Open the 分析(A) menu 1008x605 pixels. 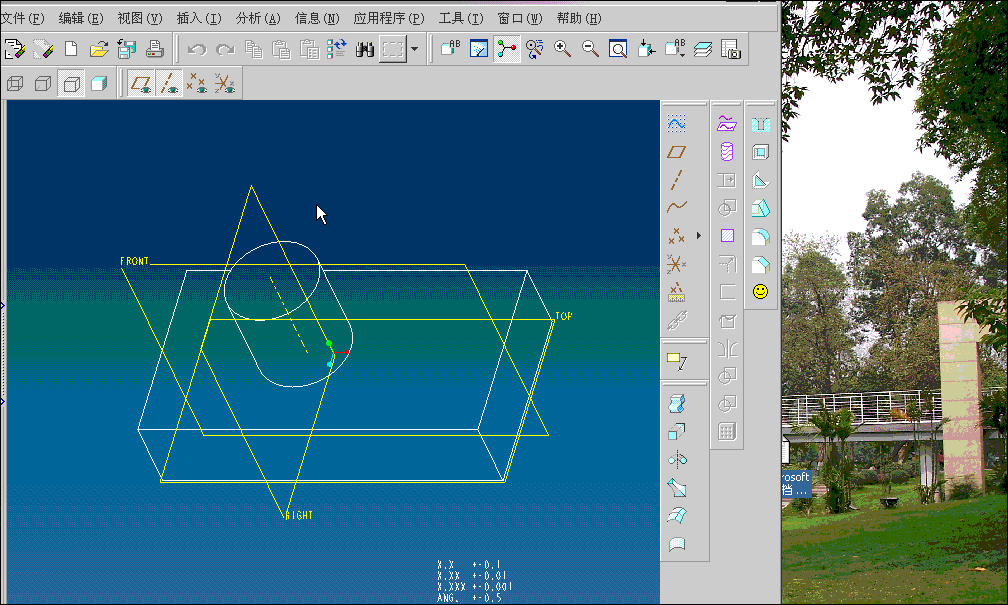pos(257,18)
